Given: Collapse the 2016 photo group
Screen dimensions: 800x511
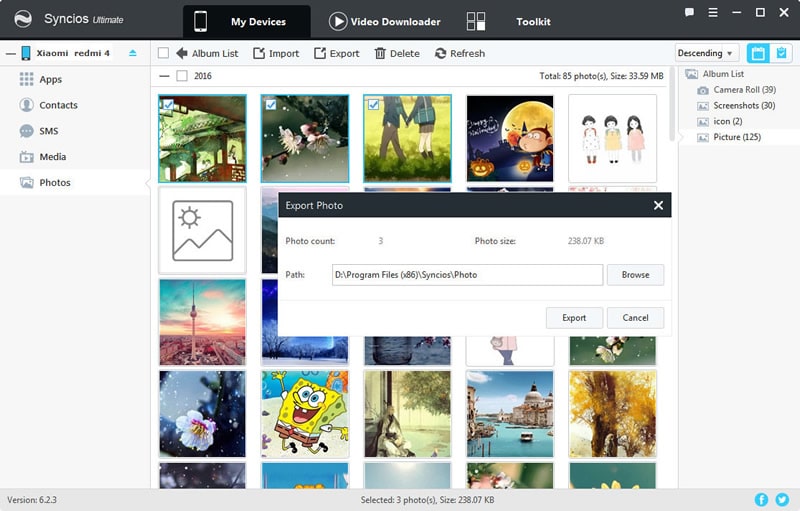Looking at the screenshot, I should tap(164, 76).
